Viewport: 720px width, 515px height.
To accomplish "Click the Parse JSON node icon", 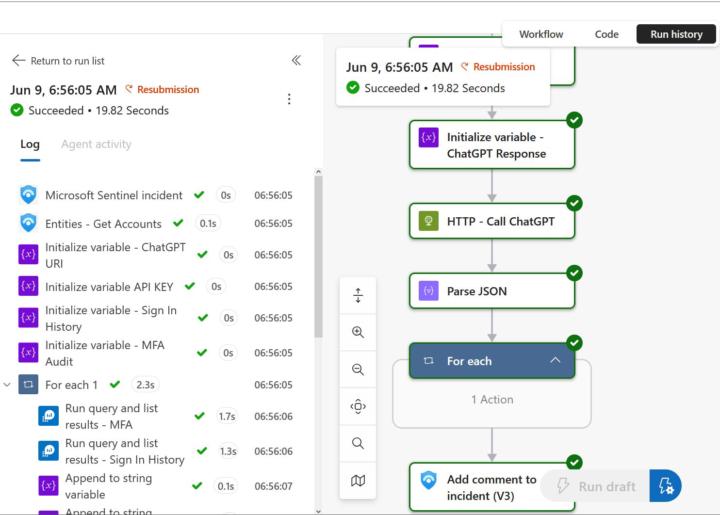I will pyautogui.click(x=428, y=291).
